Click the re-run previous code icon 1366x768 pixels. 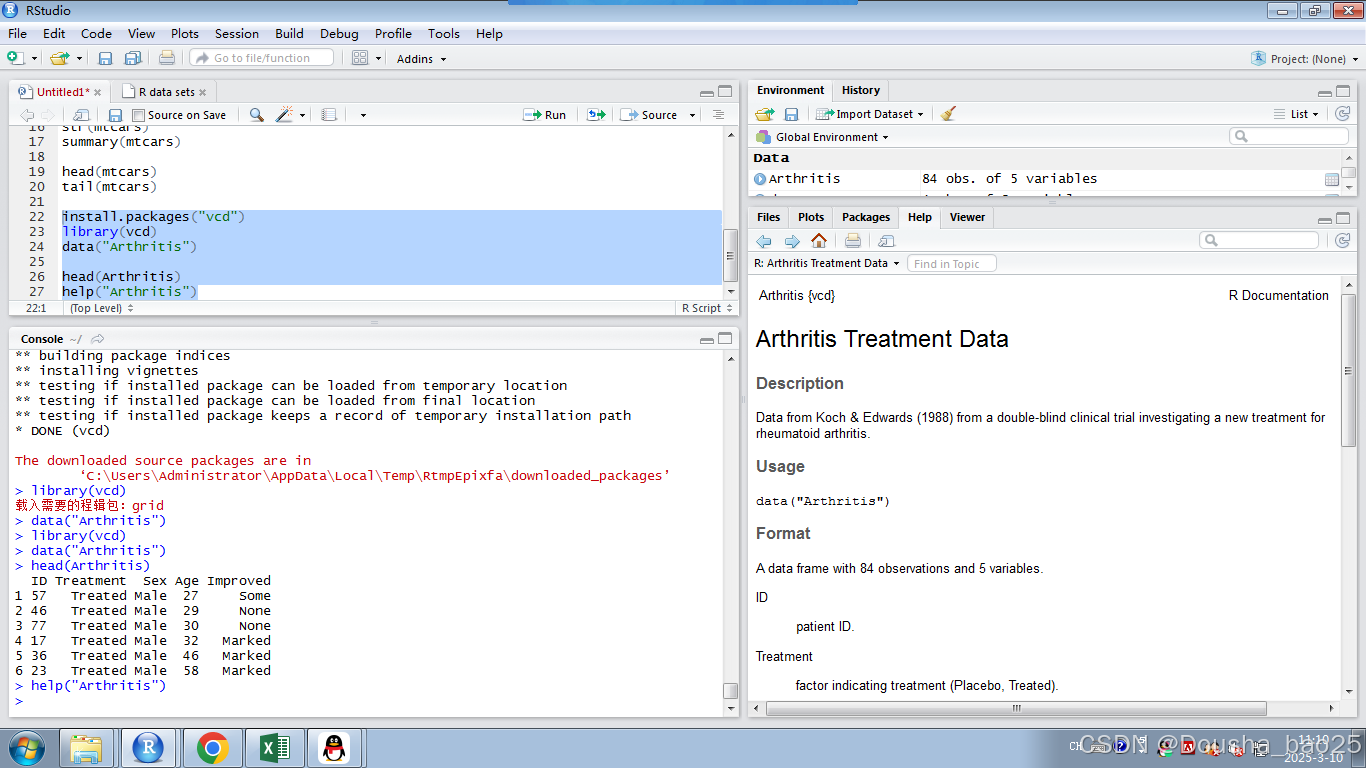coord(596,115)
